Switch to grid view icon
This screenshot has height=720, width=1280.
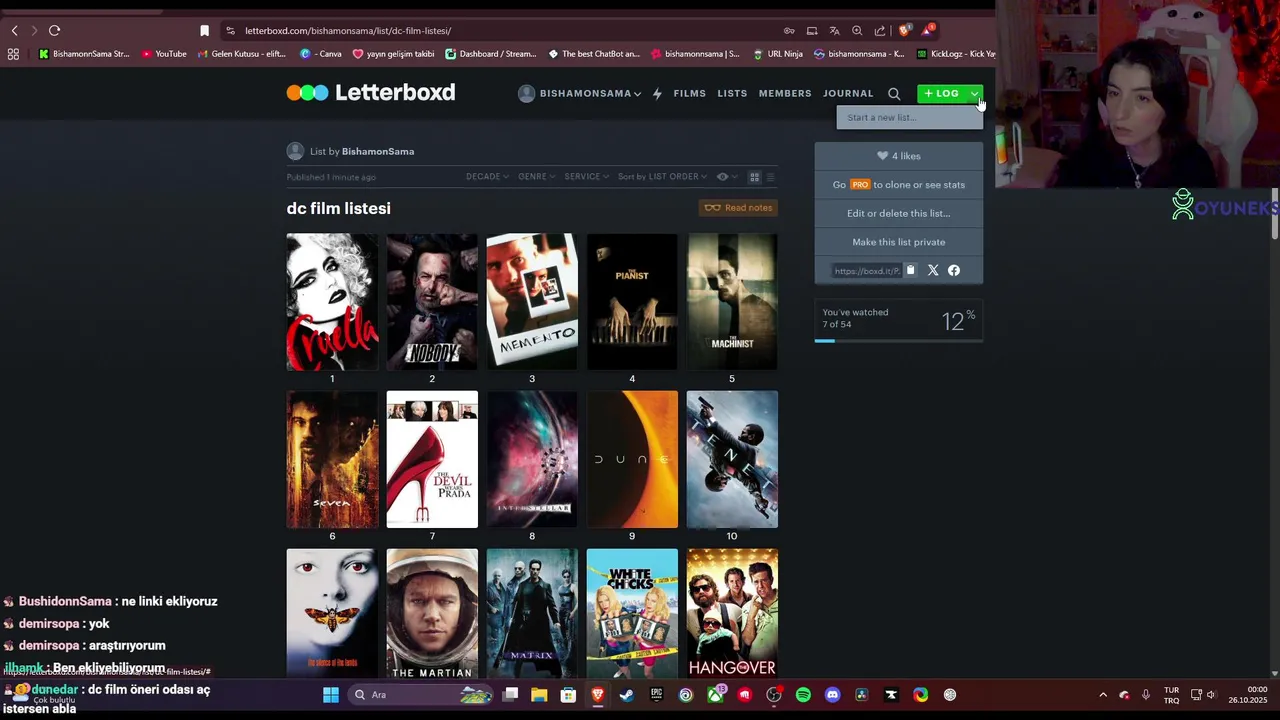pos(755,177)
